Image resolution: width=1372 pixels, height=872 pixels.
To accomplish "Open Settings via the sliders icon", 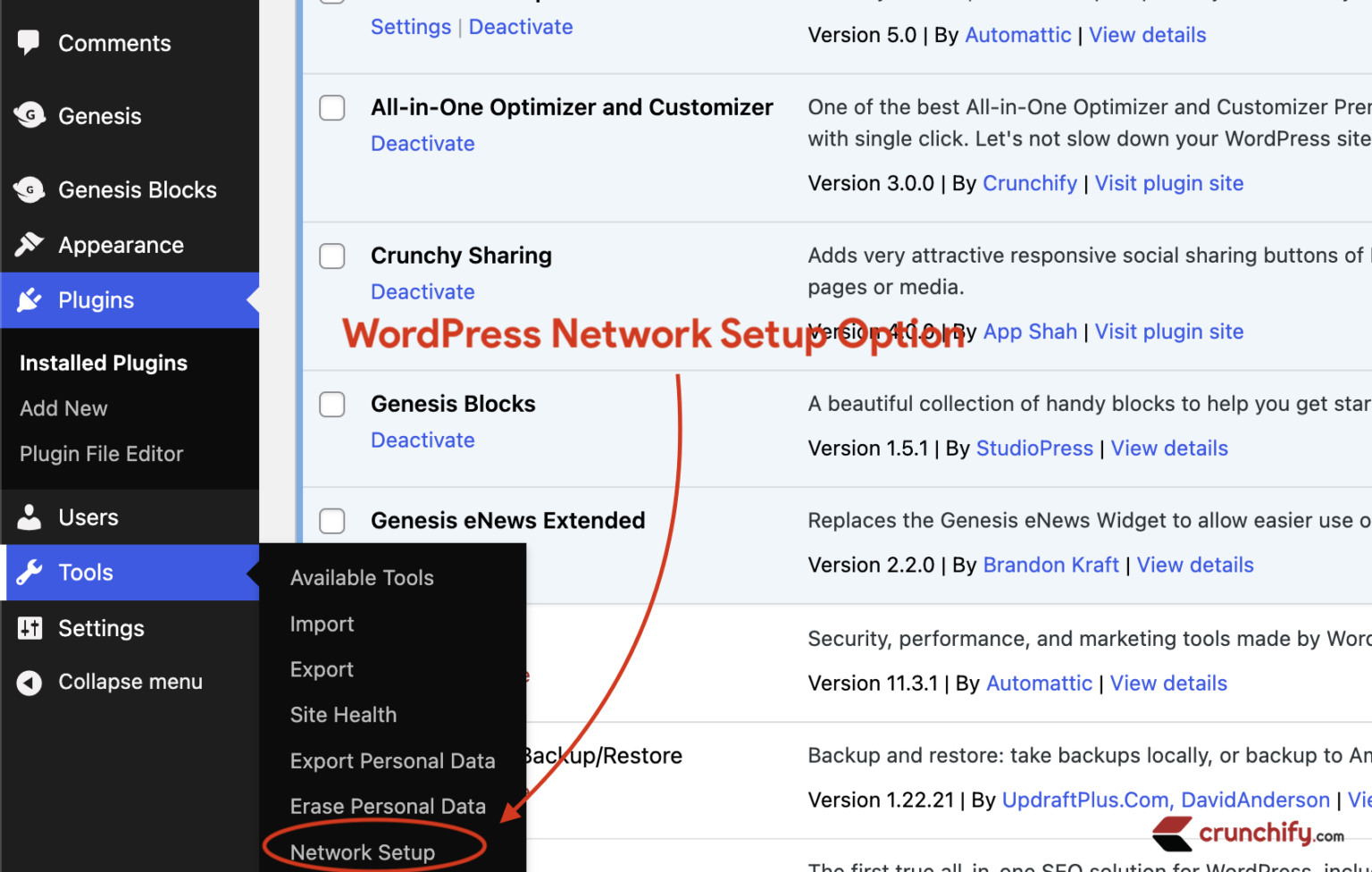I will (29, 628).
